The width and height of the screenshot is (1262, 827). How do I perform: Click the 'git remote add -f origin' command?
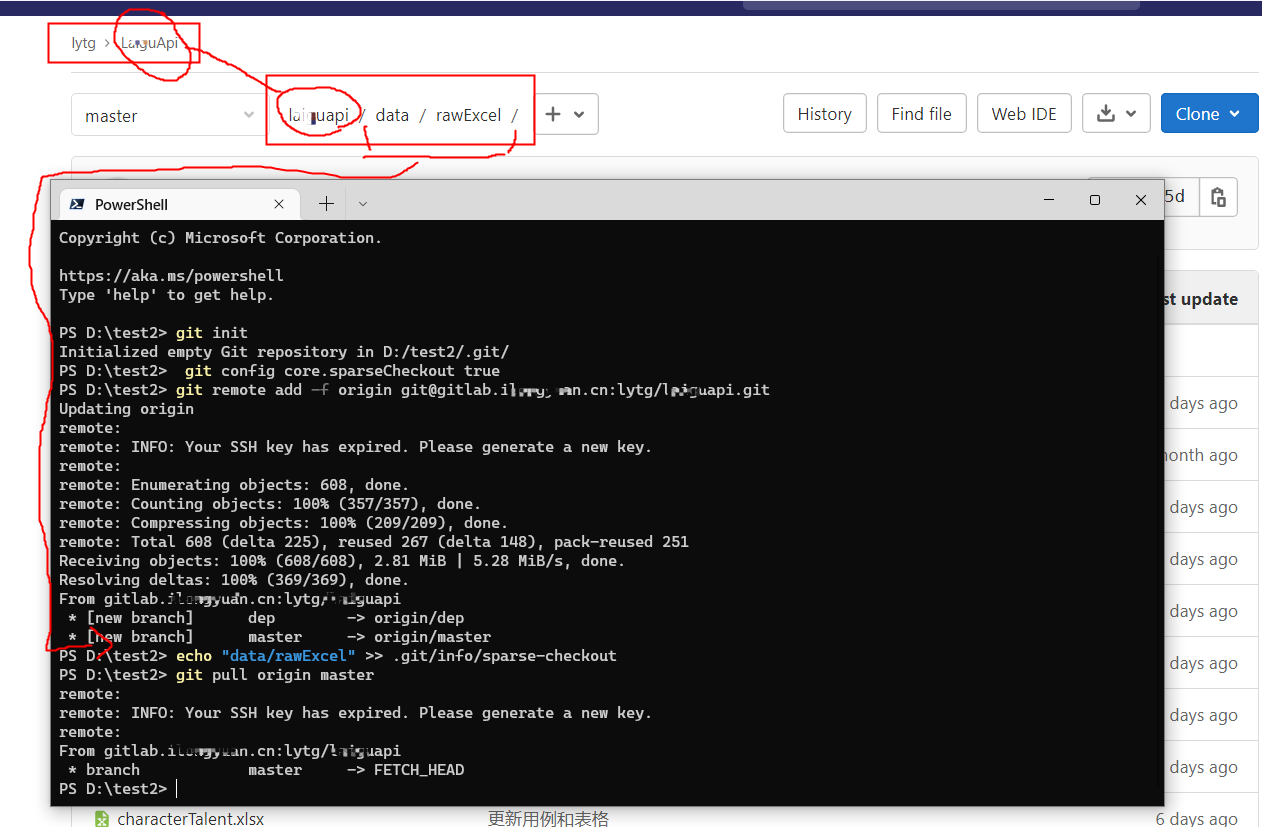pyautogui.click(x=414, y=390)
